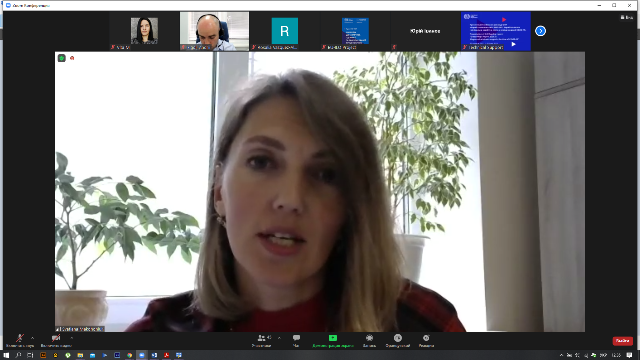Select dark-haired woman's participant thumbnail
The image size is (640, 360).
tap(144, 31)
